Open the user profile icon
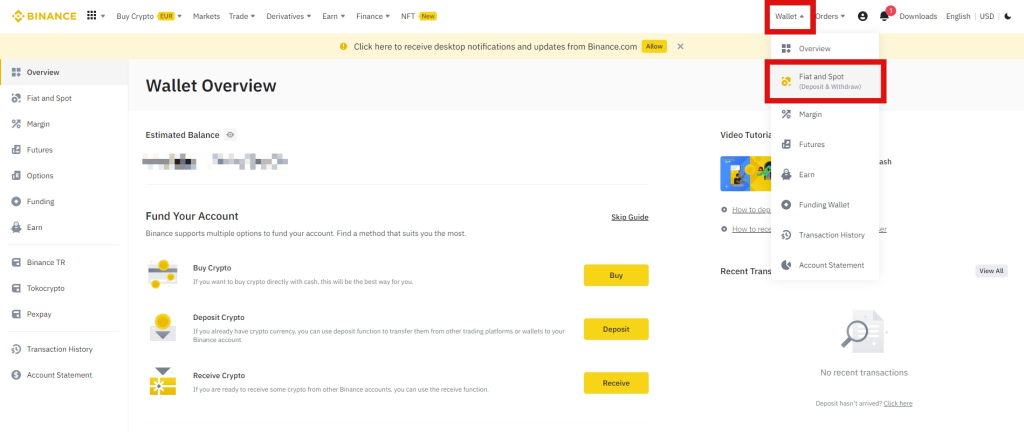Viewport: 1024px width, 432px height. [863, 16]
